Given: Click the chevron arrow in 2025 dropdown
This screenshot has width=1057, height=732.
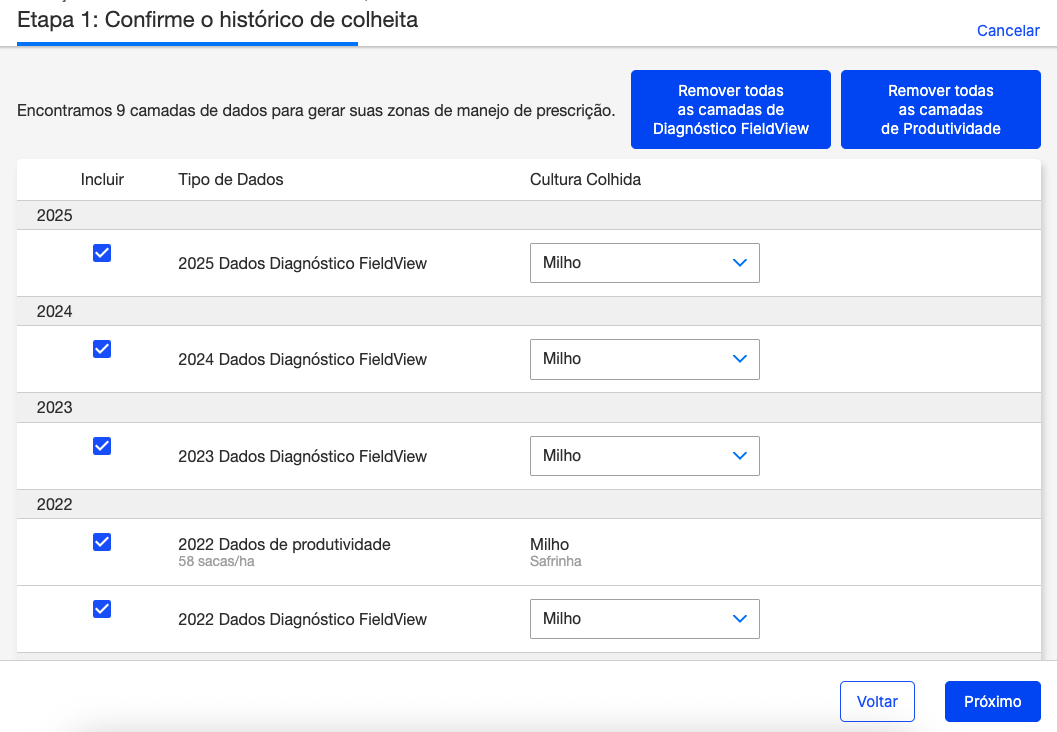Looking at the screenshot, I should coord(740,263).
